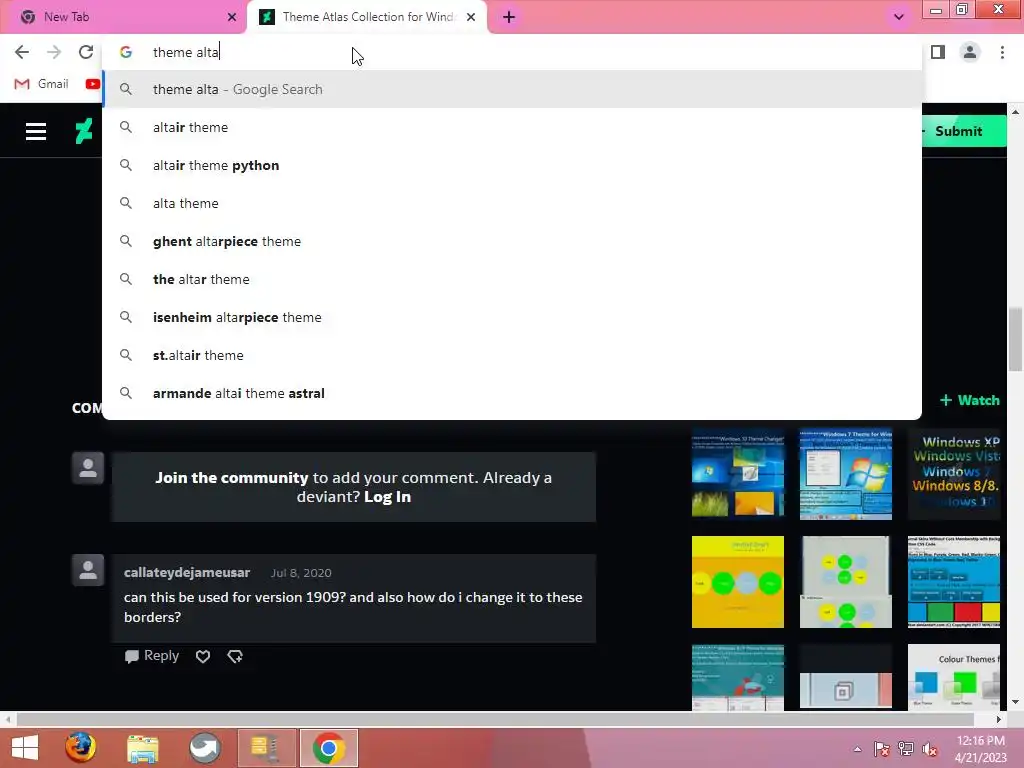Screen dimensions: 1024x768
Task: Click the Log In link
Action: coord(387,497)
